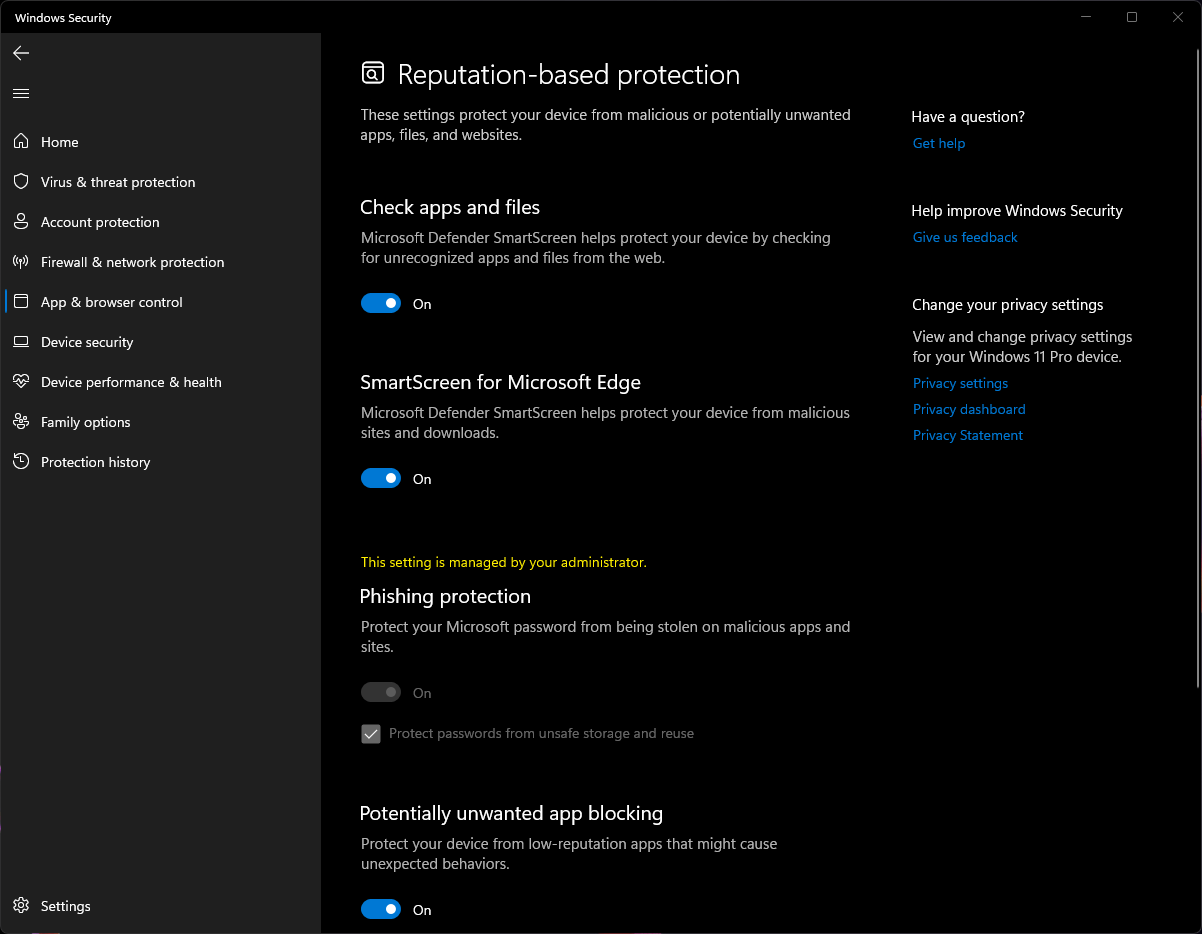Click the Virus & threat protection shield icon
Screen dimensions: 1202x934
[21, 182]
